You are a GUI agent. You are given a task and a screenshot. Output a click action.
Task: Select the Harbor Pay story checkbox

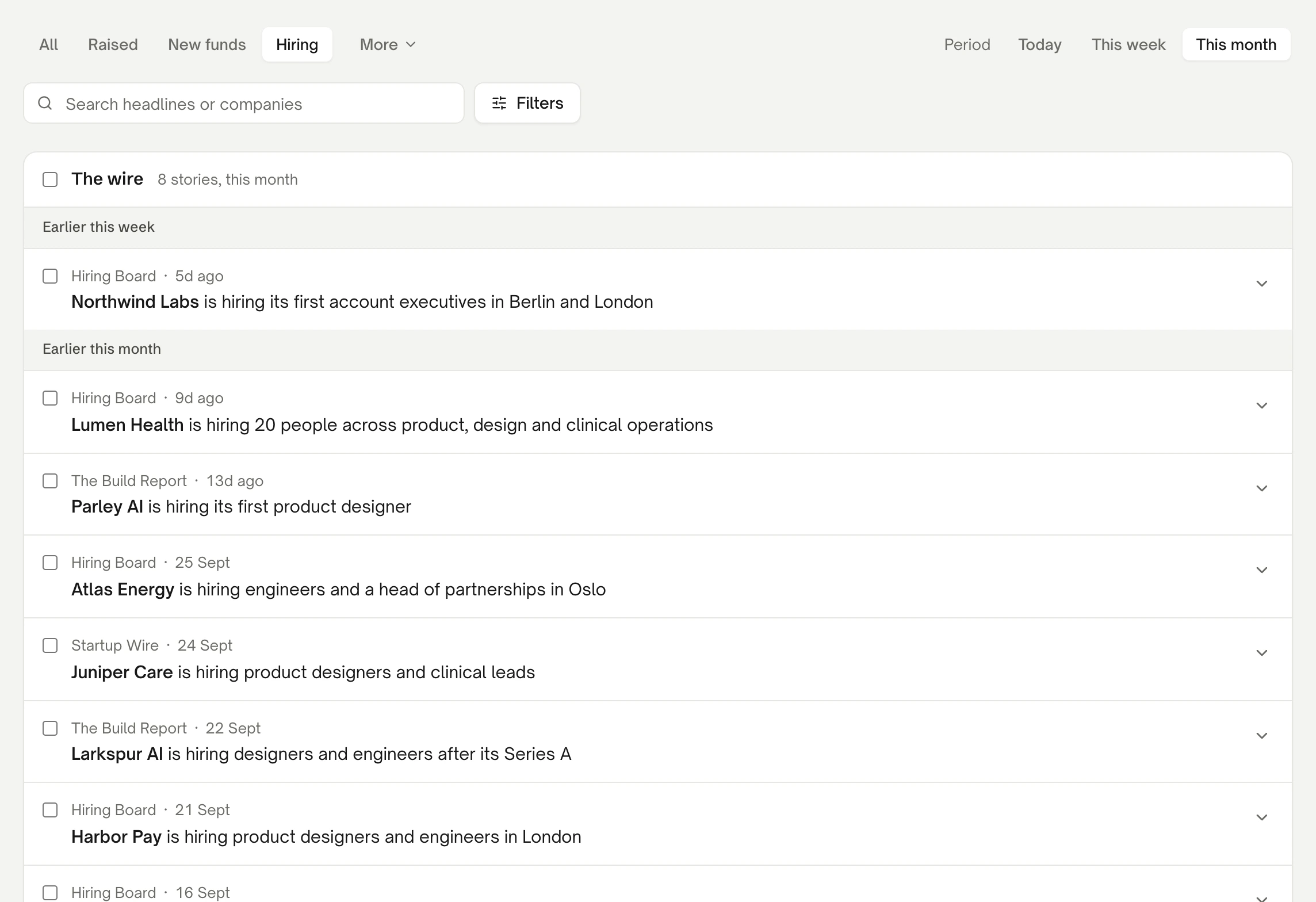[50, 810]
